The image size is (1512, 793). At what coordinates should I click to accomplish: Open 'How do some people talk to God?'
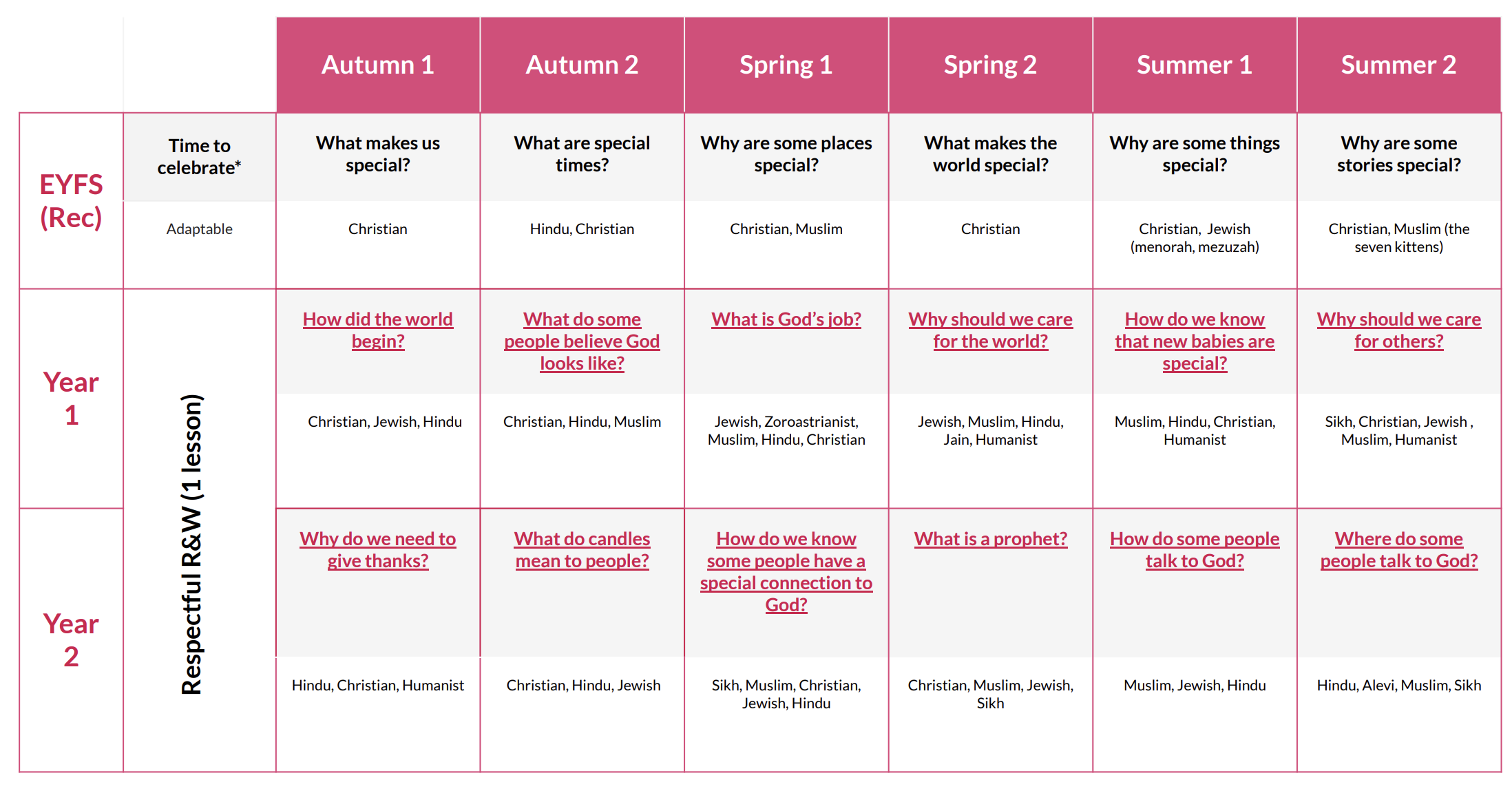1195,549
